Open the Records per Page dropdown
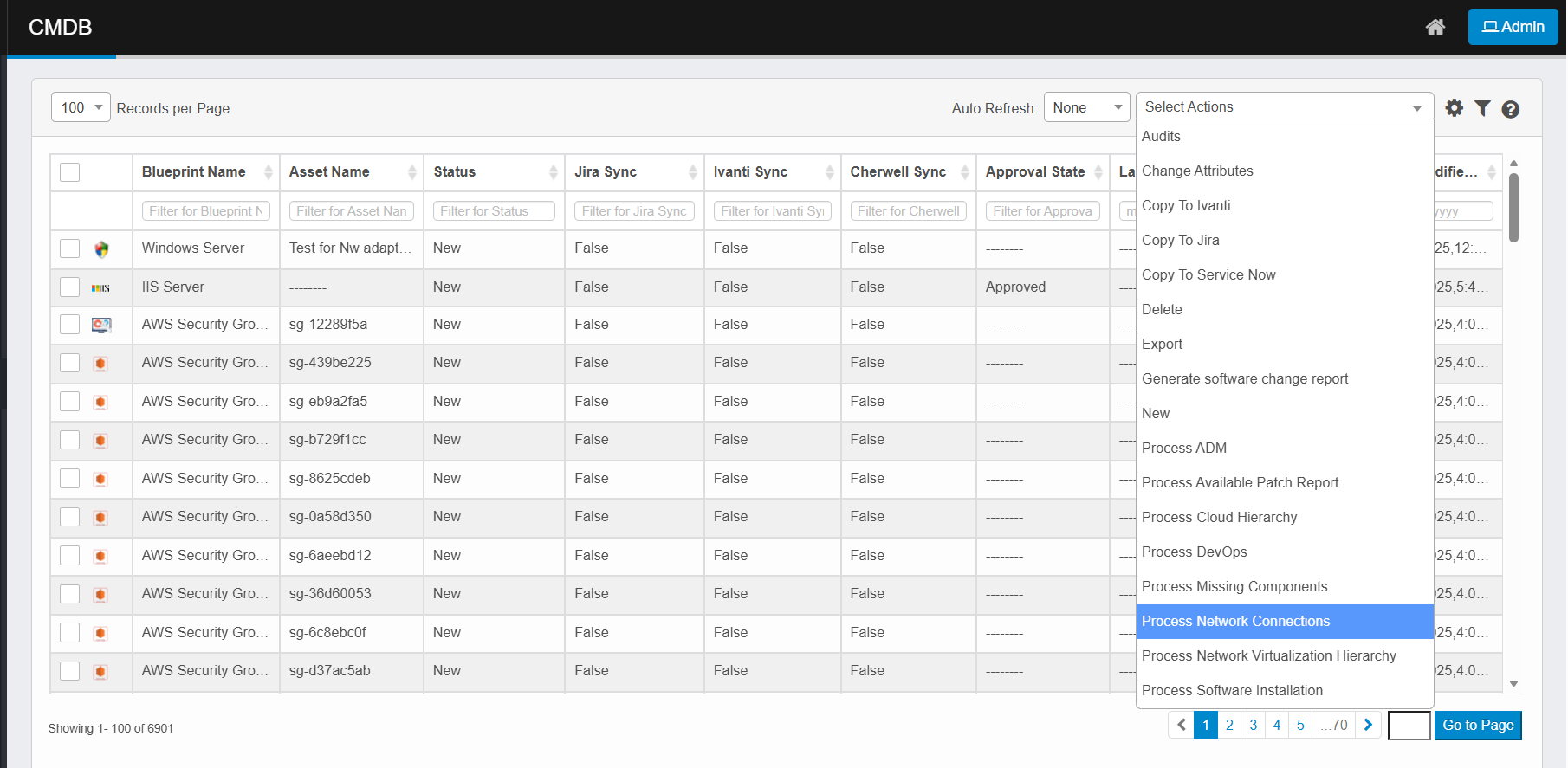 (x=81, y=107)
